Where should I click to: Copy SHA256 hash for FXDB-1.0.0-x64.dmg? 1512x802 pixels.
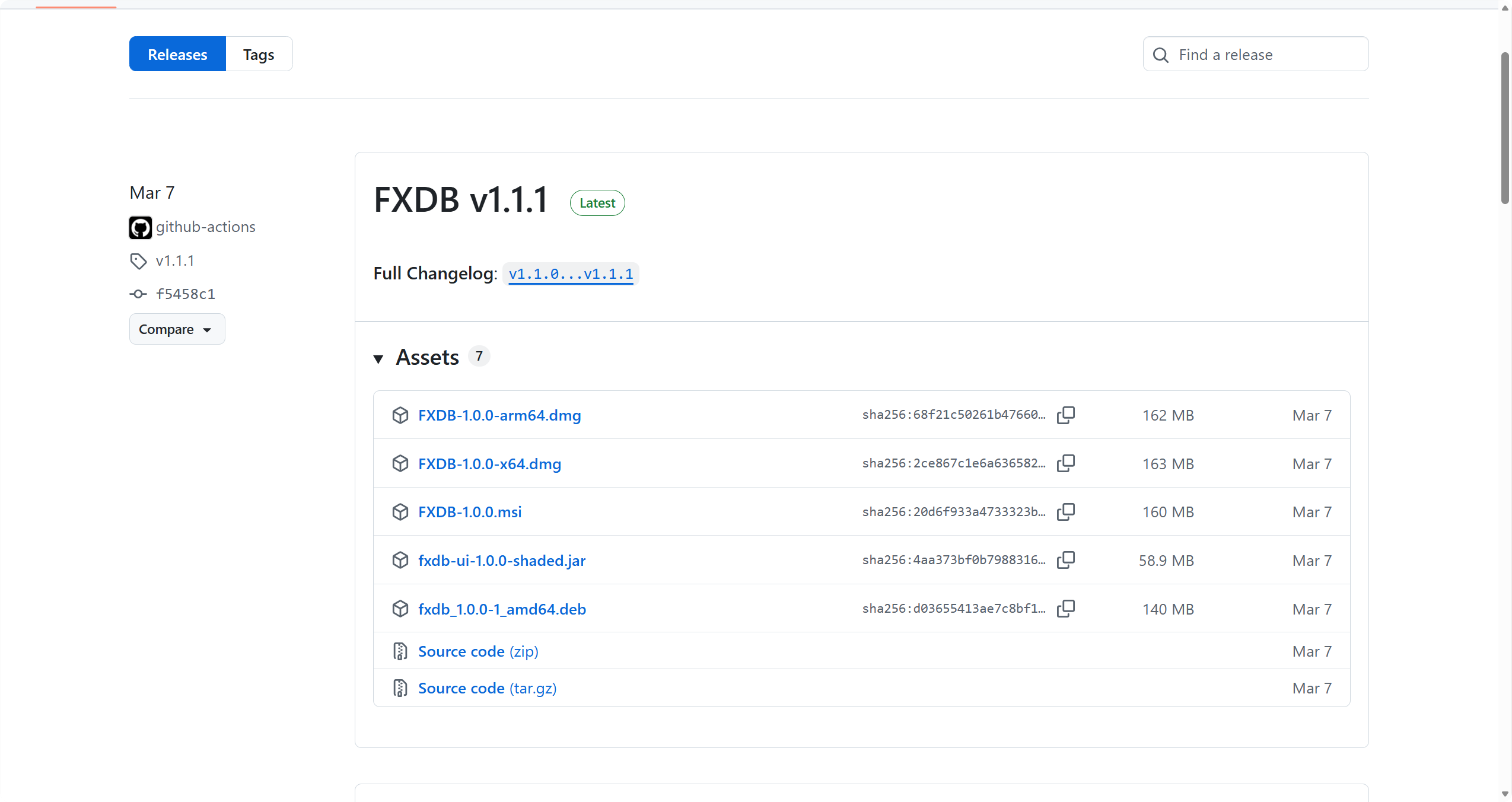(1065, 463)
